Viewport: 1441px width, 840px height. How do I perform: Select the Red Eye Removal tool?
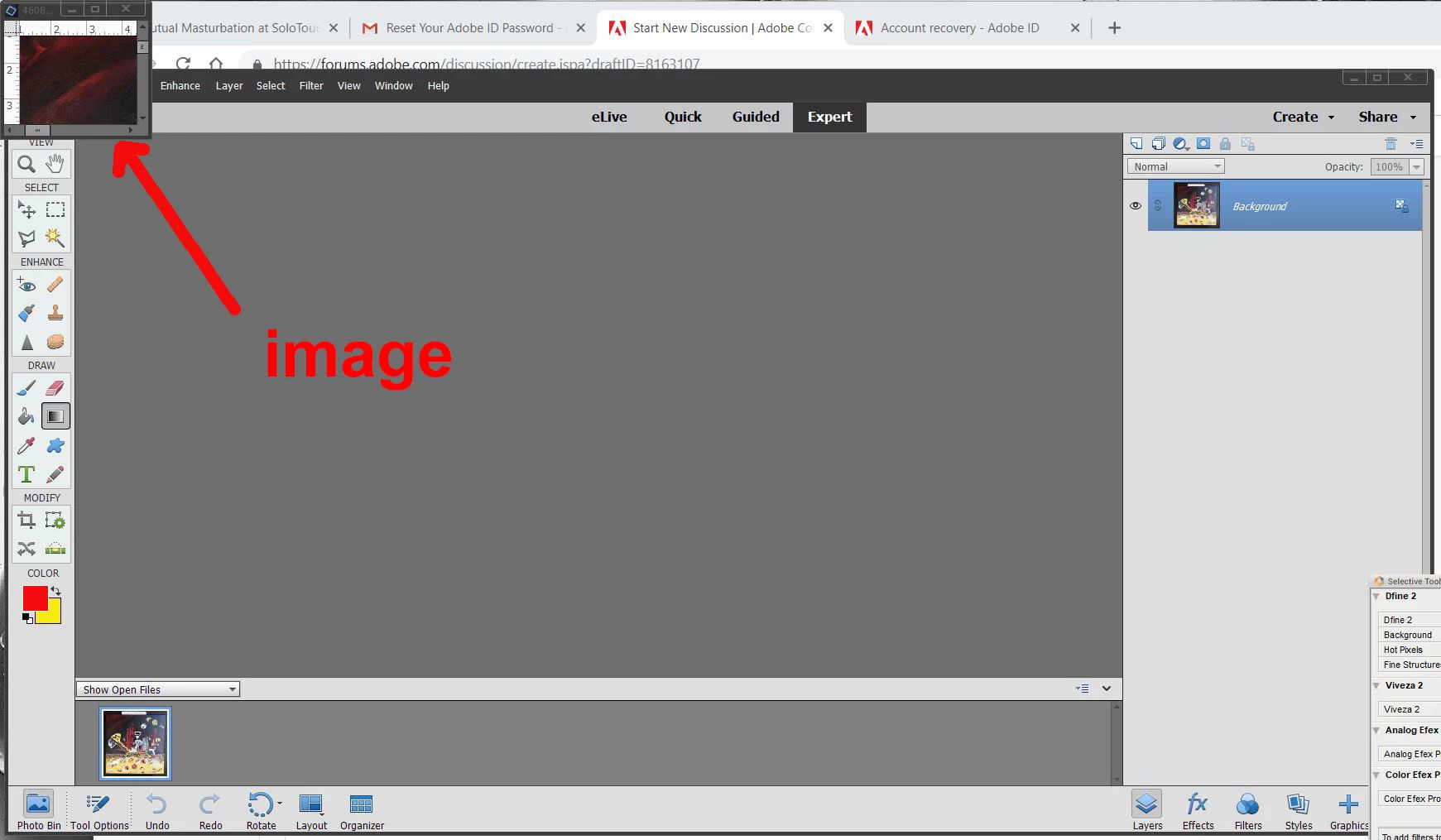[26, 285]
